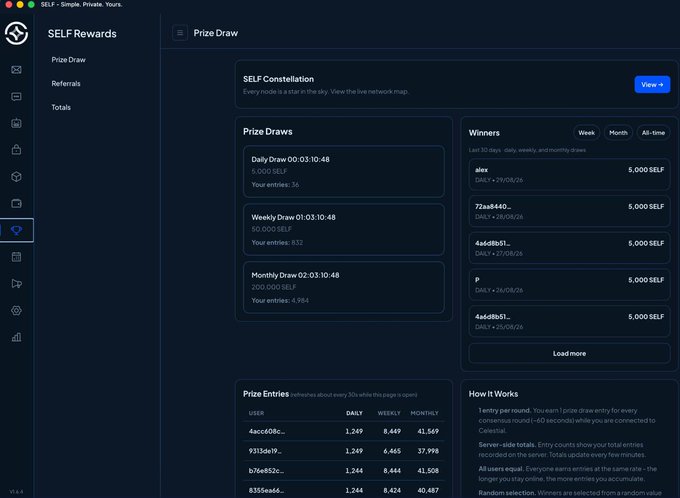
Task: Click the version label V1.6.4
Action: pyautogui.click(x=16, y=491)
